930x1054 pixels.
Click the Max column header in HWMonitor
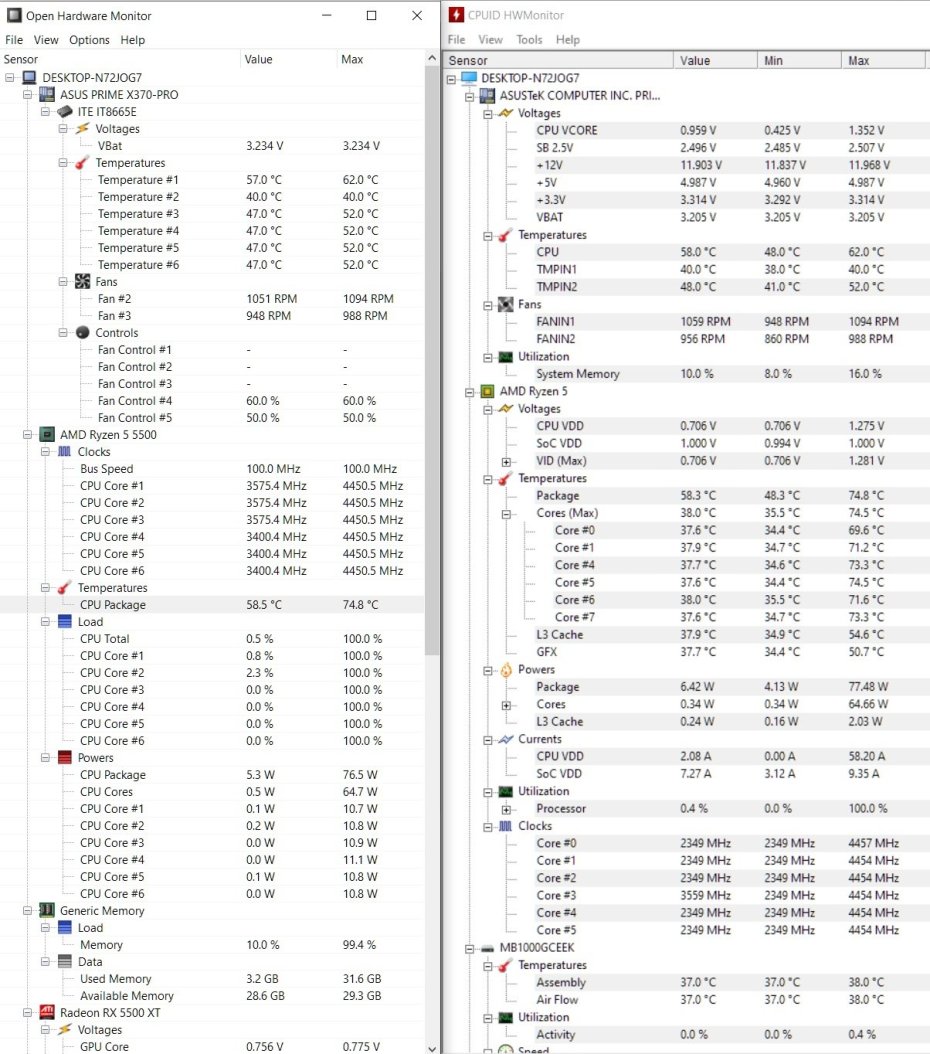(883, 60)
